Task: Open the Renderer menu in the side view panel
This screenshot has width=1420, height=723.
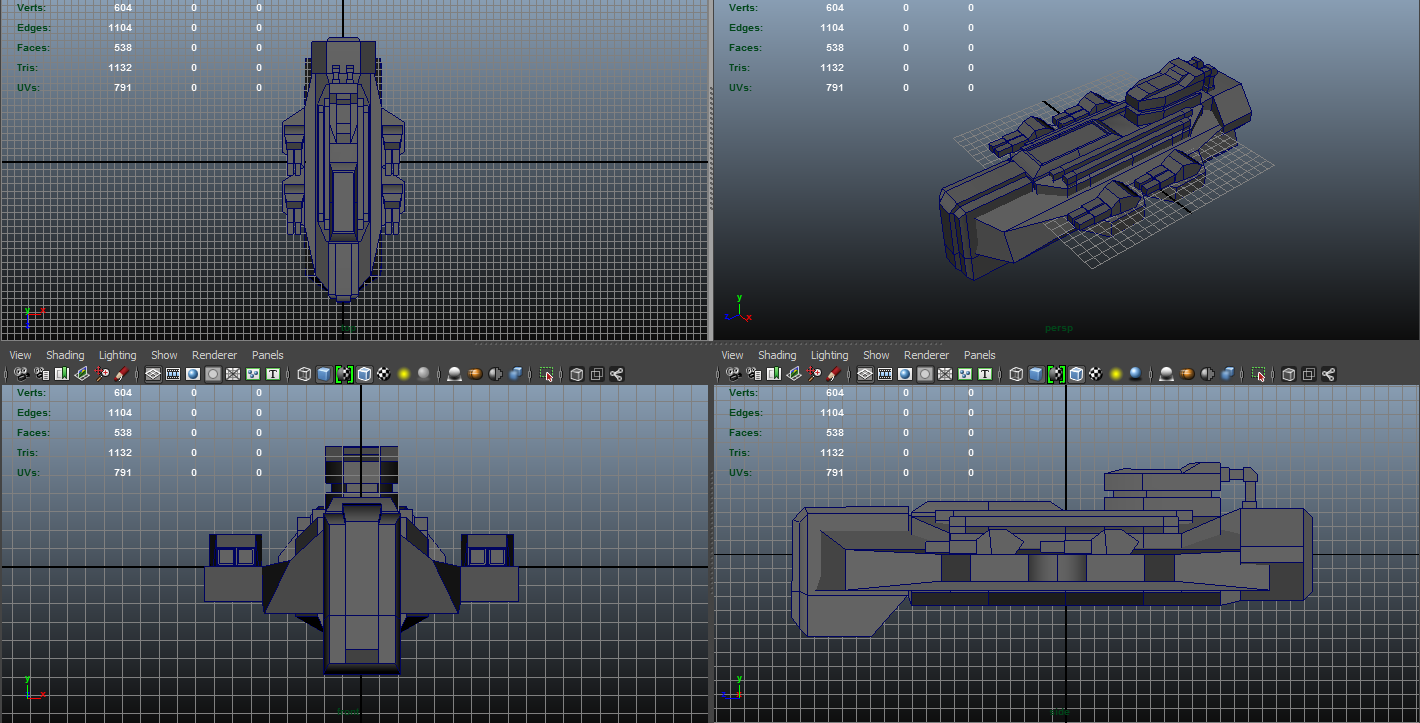Action: click(x=926, y=355)
